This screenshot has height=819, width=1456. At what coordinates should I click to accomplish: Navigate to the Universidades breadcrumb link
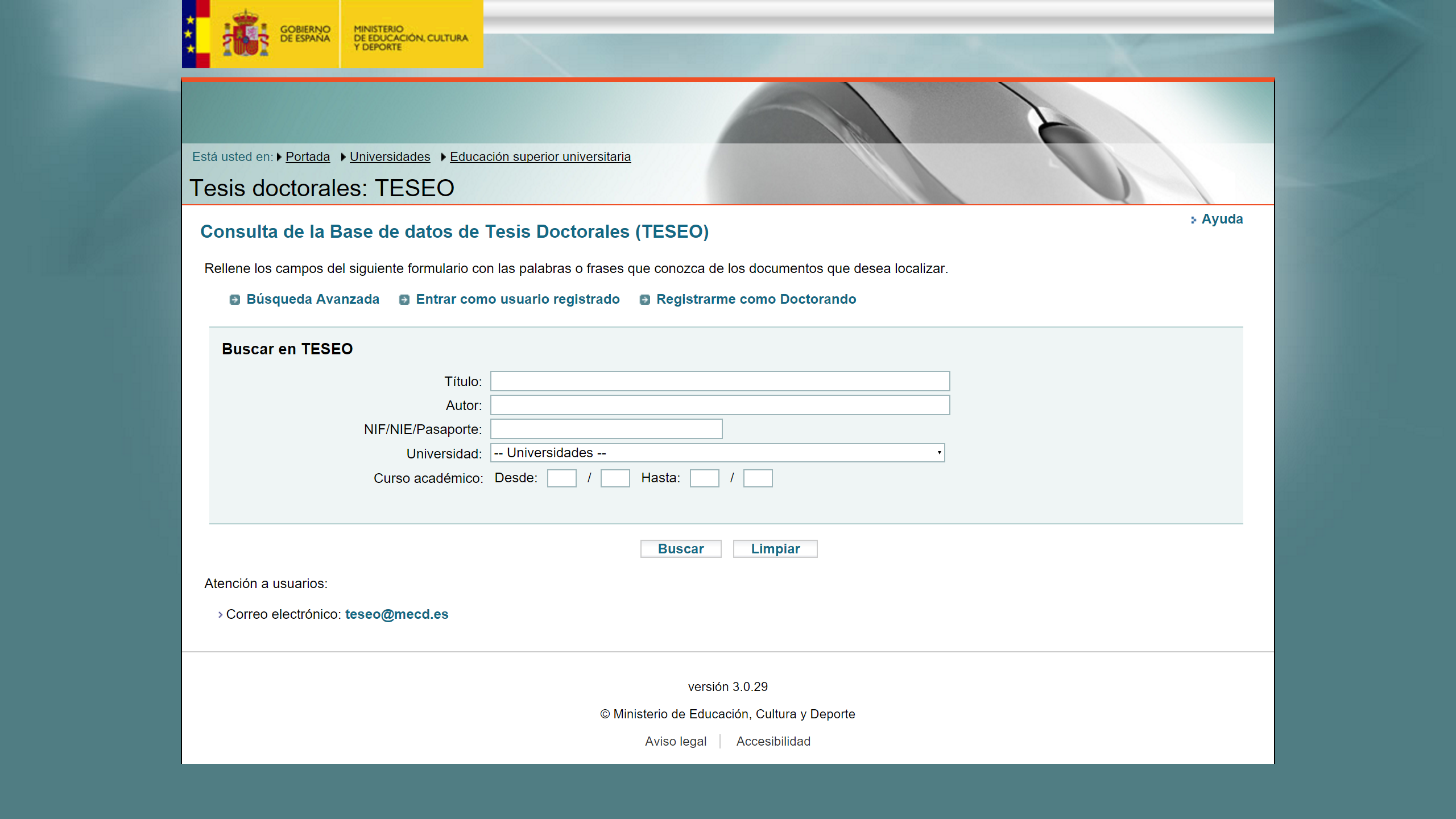coord(390,156)
